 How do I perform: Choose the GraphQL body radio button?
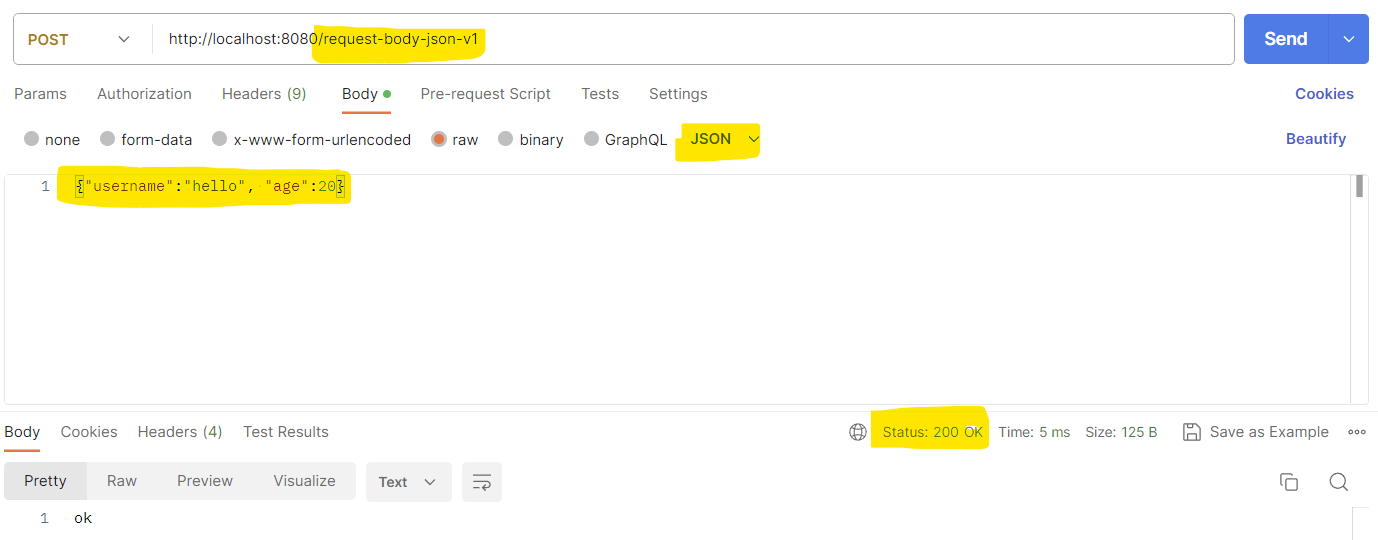pos(592,139)
